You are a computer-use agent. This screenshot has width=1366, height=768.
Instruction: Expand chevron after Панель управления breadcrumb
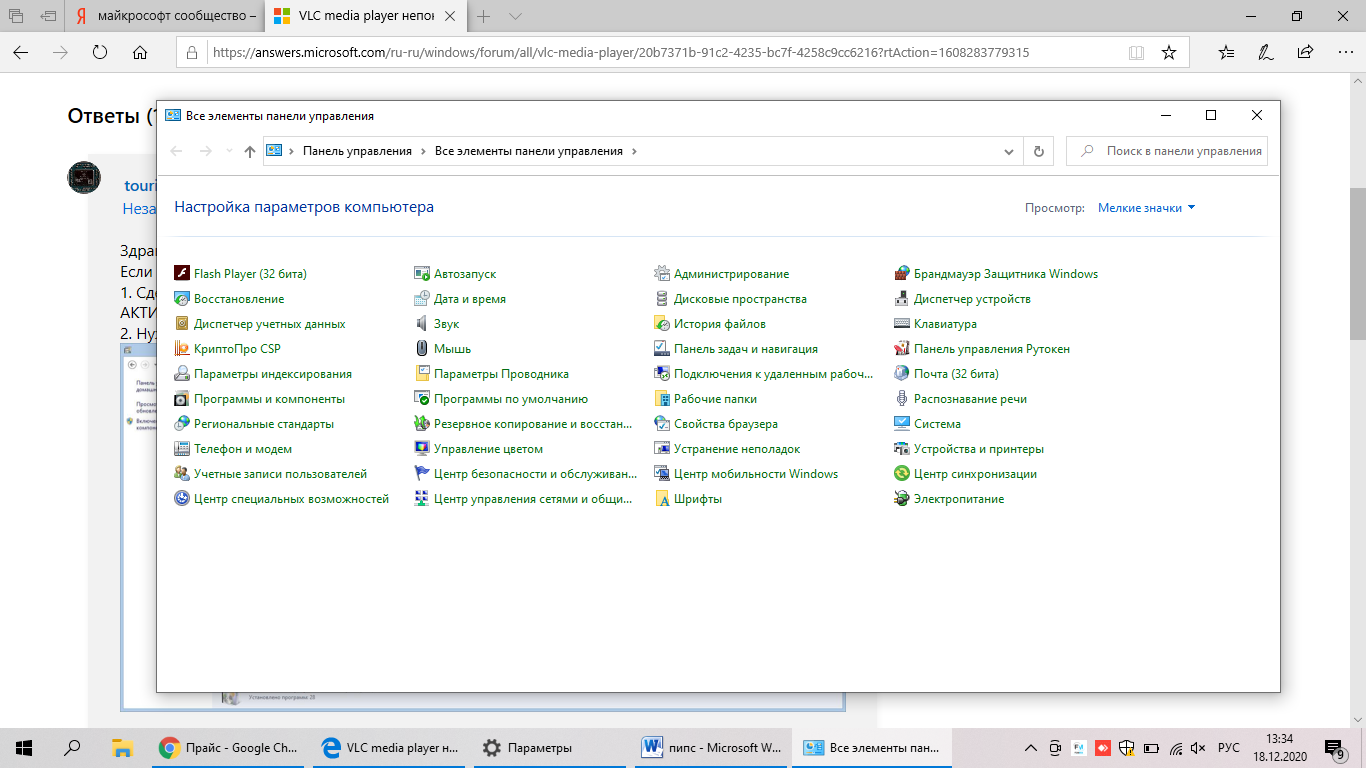423,151
